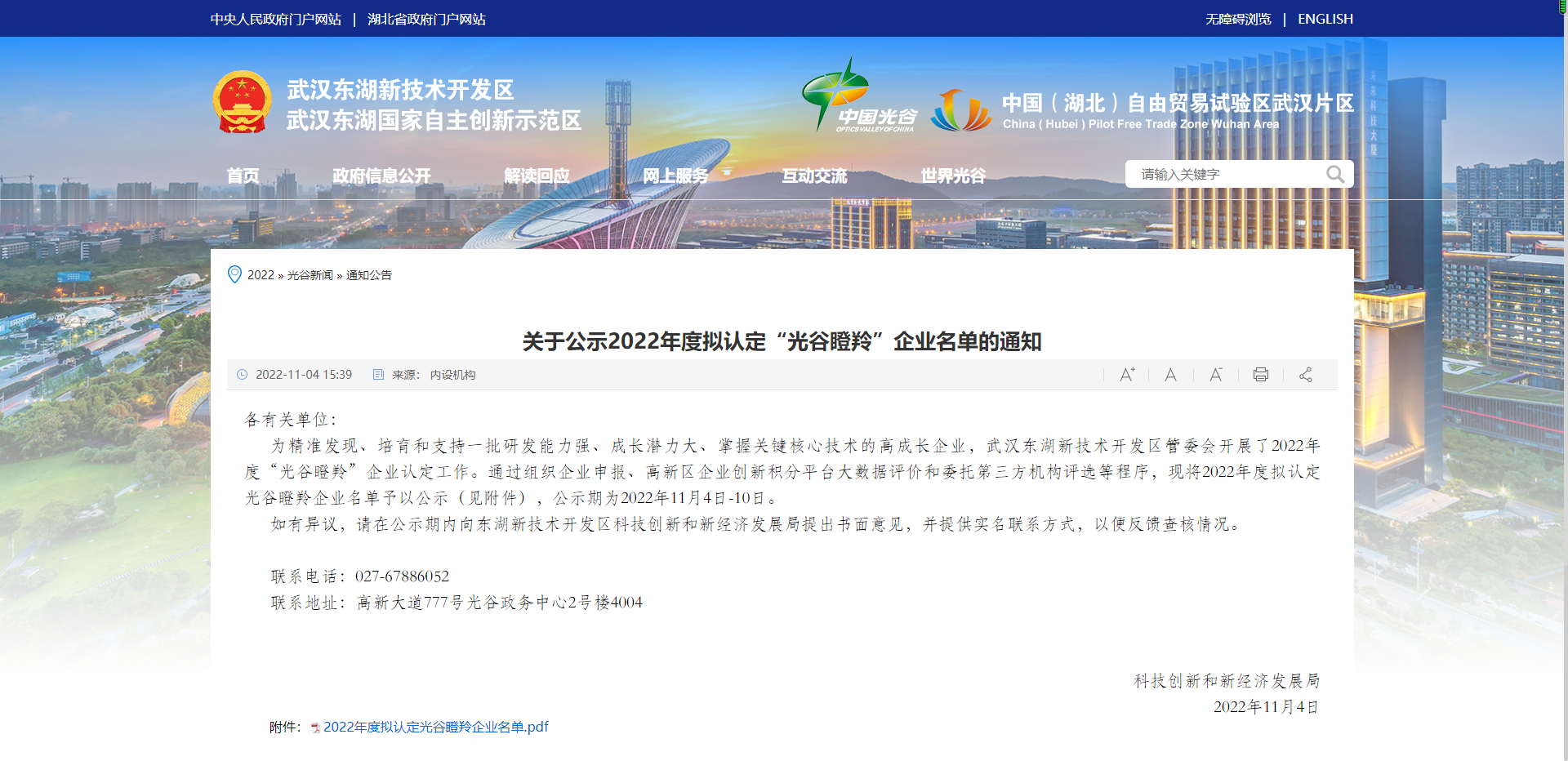The image size is (1568, 761).
Task: Open 首页 navigation item
Action: coord(243,176)
